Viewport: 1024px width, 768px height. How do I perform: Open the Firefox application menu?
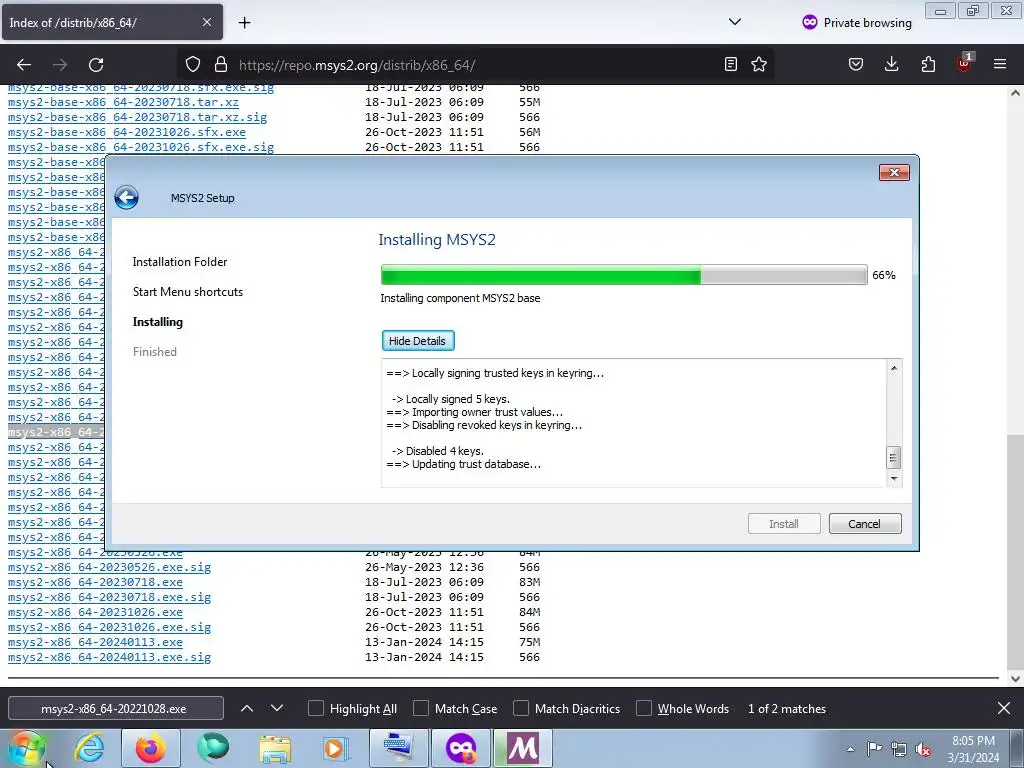point(1000,64)
